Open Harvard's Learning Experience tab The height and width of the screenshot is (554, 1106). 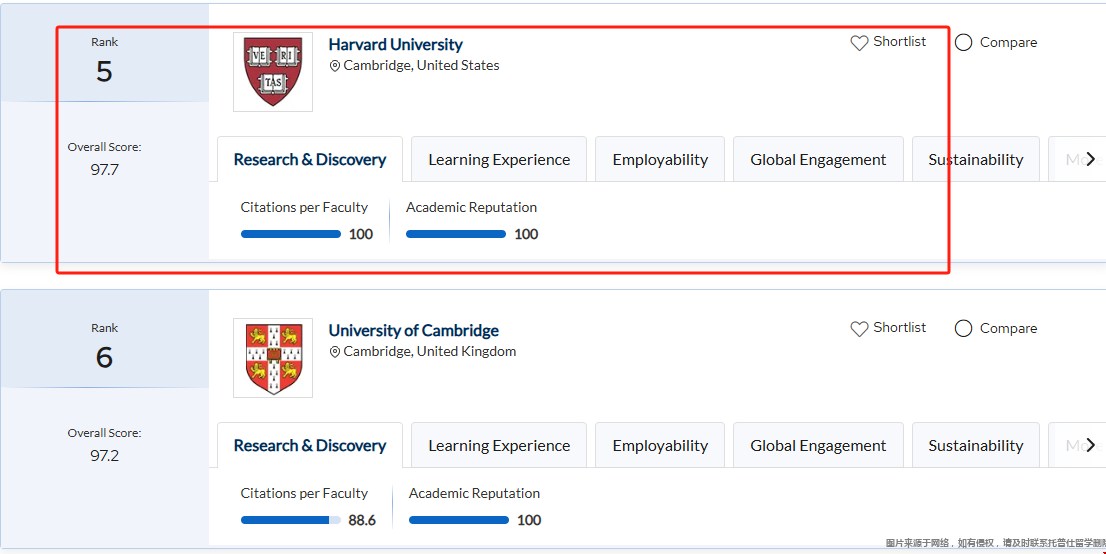[x=499, y=160]
